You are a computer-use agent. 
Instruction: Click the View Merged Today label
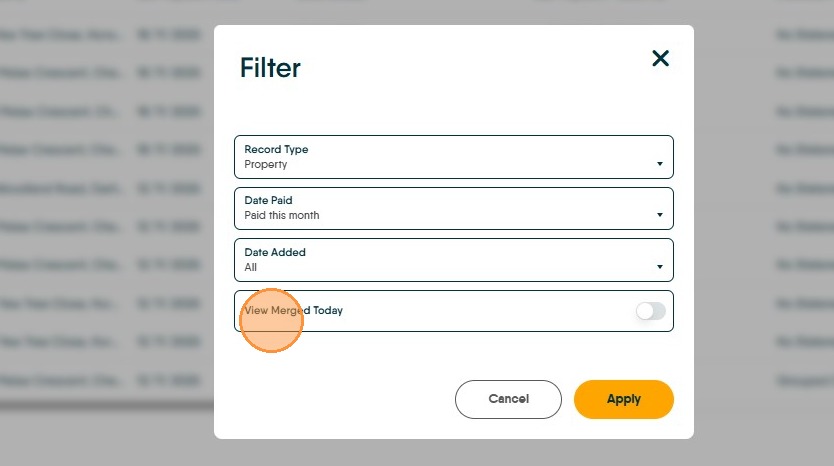pos(294,311)
